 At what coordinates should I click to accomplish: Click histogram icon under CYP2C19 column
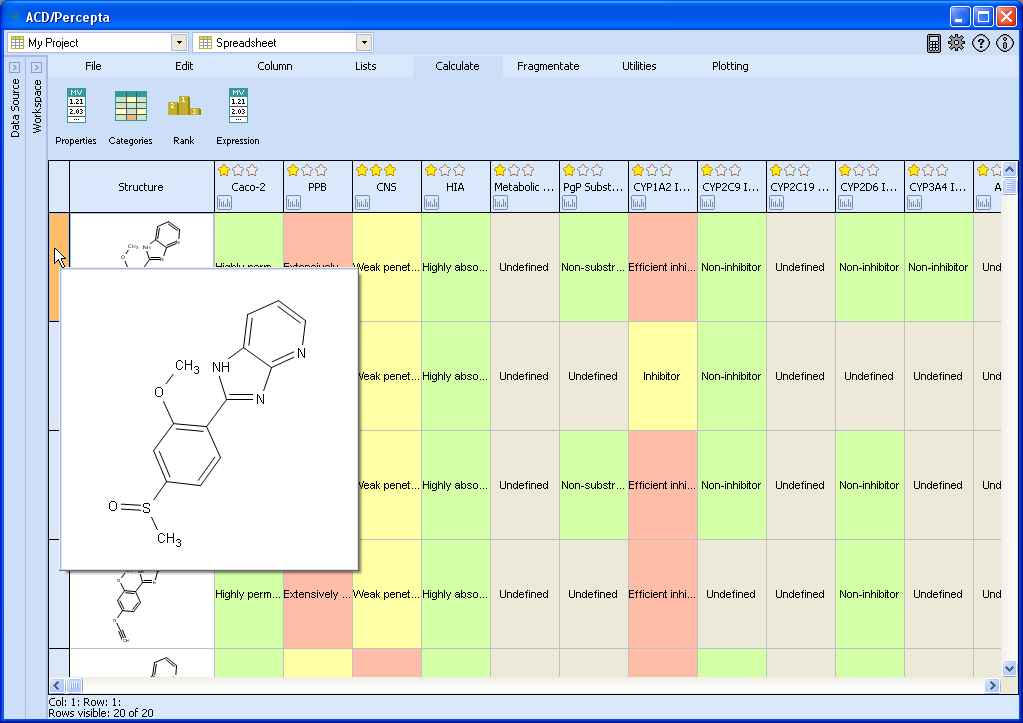pyautogui.click(x=776, y=203)
